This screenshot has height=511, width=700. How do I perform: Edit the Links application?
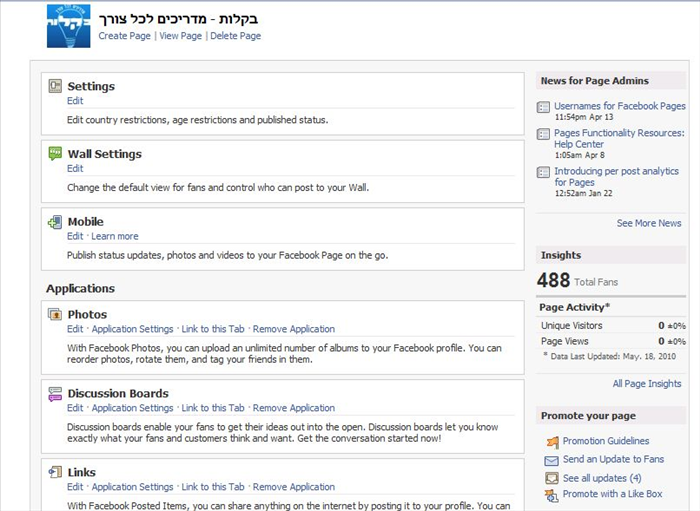point(75,487)
